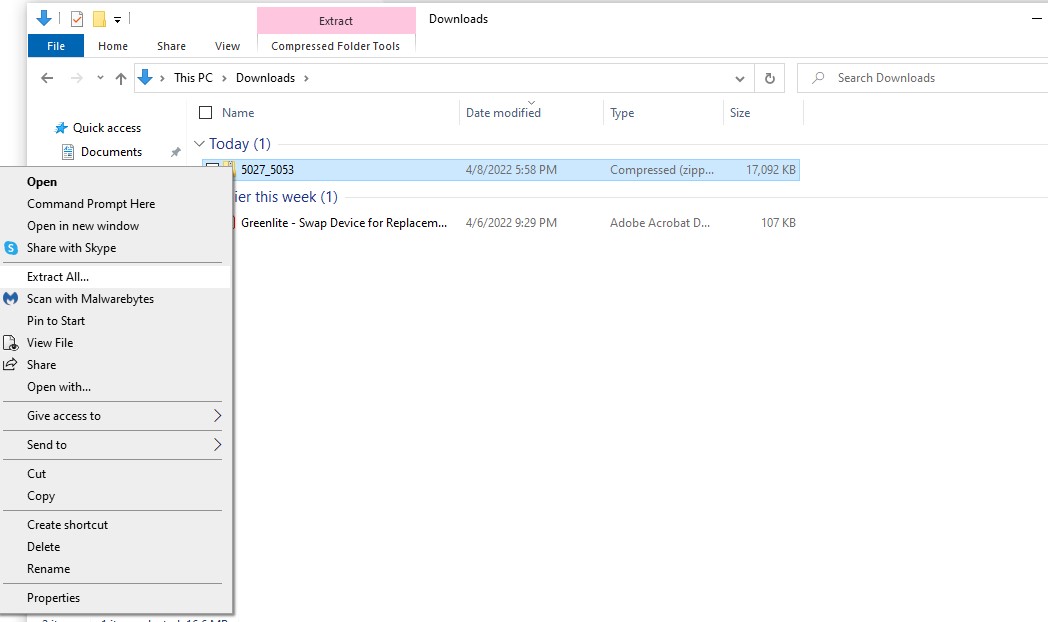This screenshot has height=622, width=1048.
Task: Click This PC in the breadcrumb path
Action: (x=193, y=78)
